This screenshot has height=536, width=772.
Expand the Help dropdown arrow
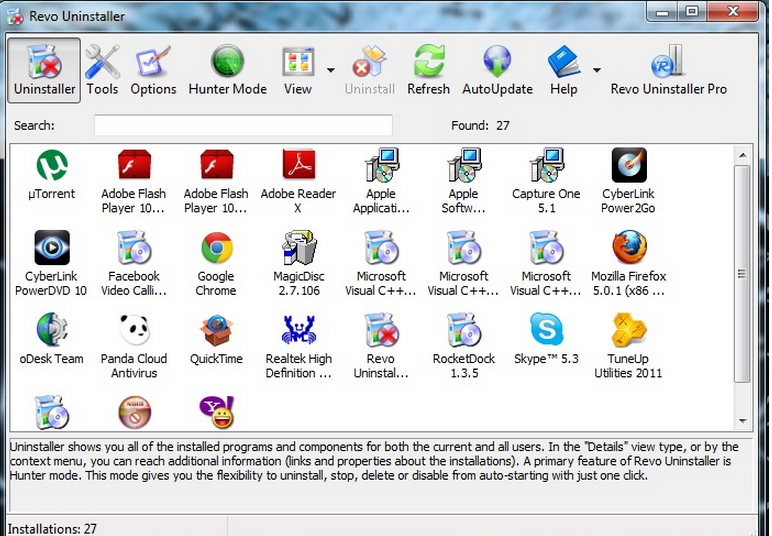click(x=597, y=70)
